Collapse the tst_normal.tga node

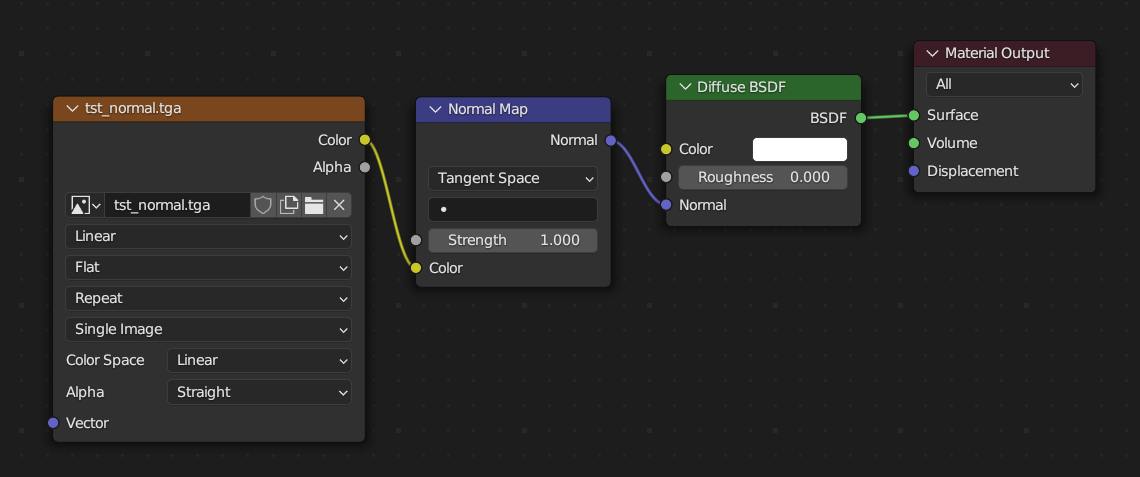coord(71,109)
